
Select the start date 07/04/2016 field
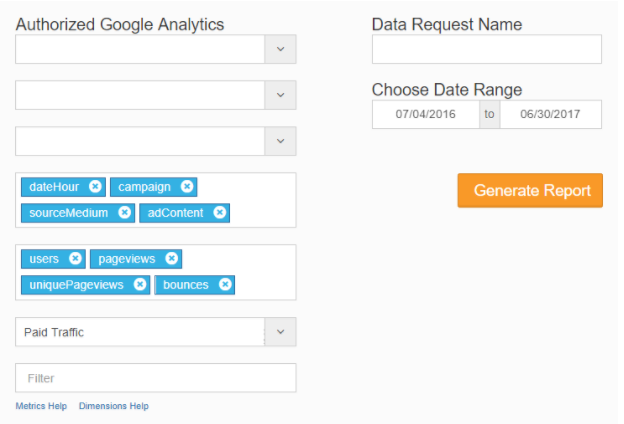425,114
